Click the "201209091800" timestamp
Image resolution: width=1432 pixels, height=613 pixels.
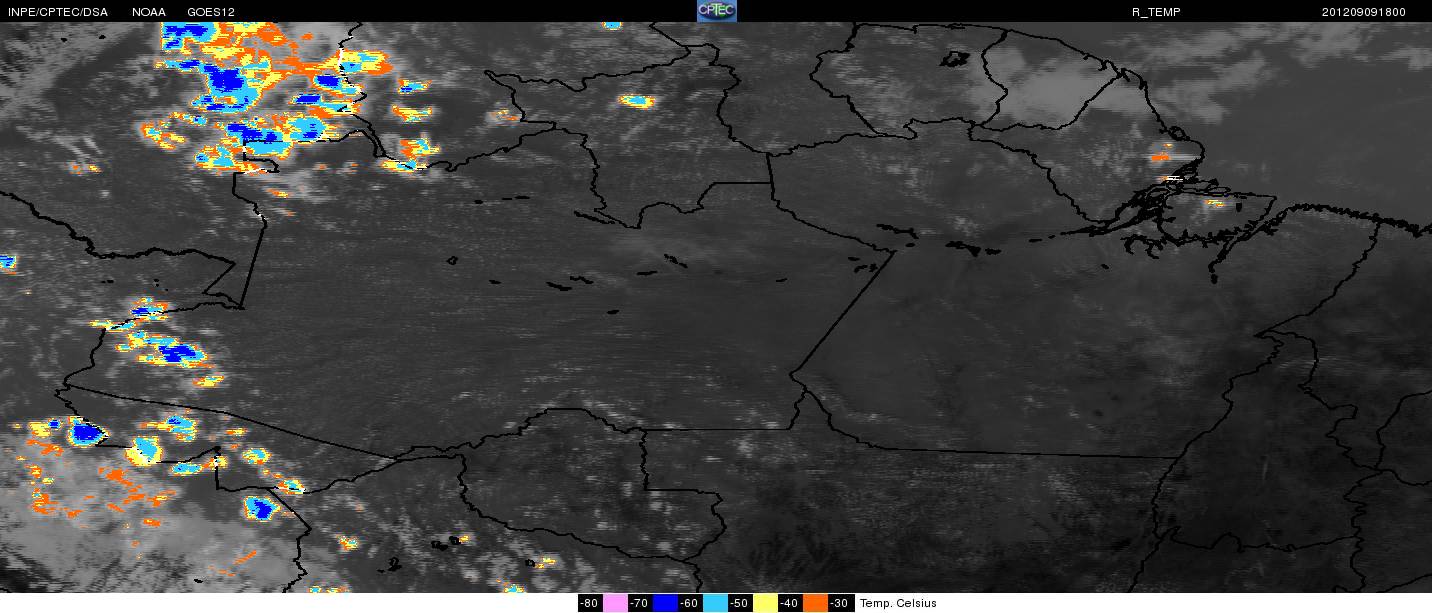point(1364,12)
